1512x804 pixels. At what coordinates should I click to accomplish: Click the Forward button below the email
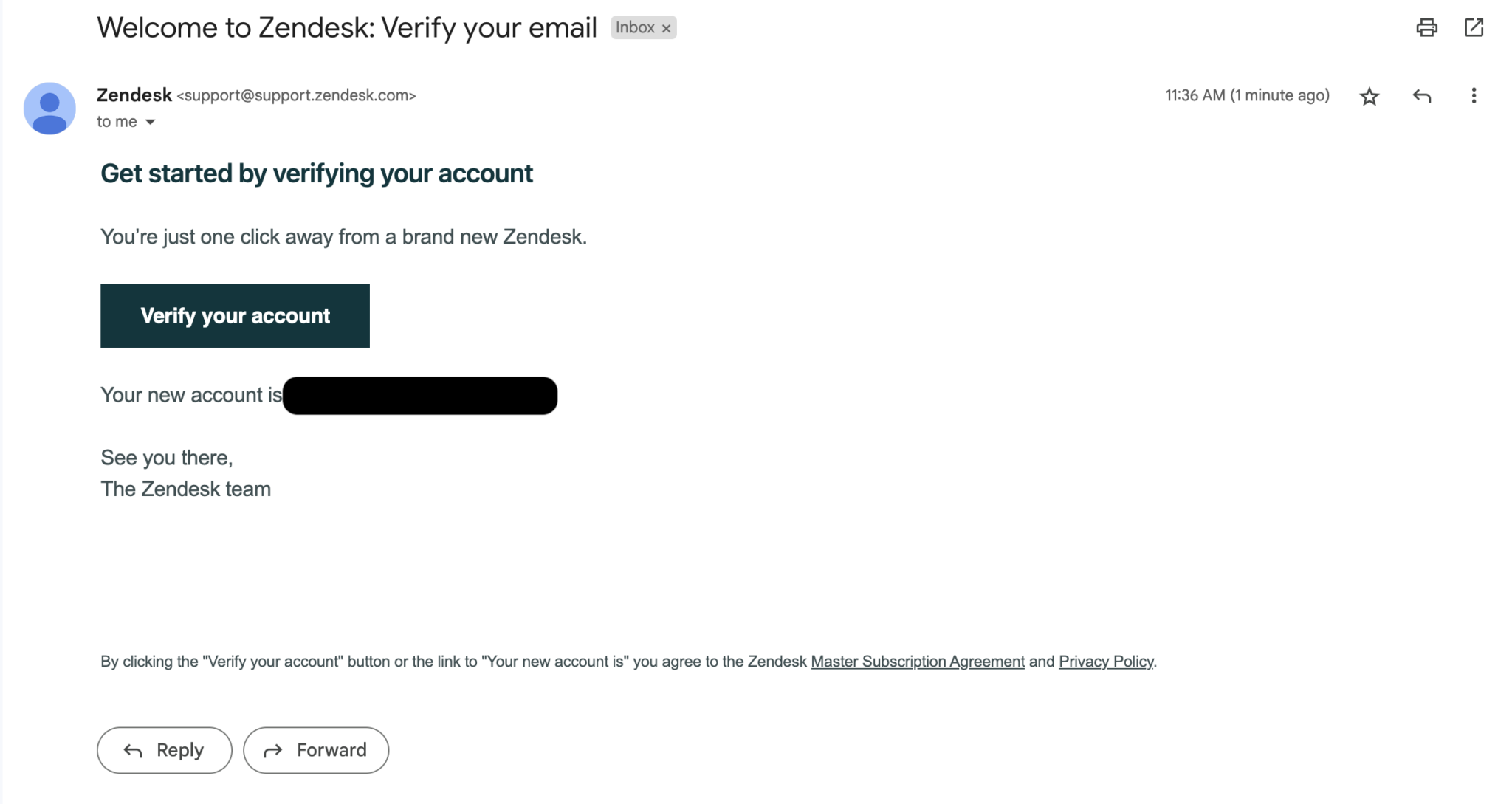316,750
